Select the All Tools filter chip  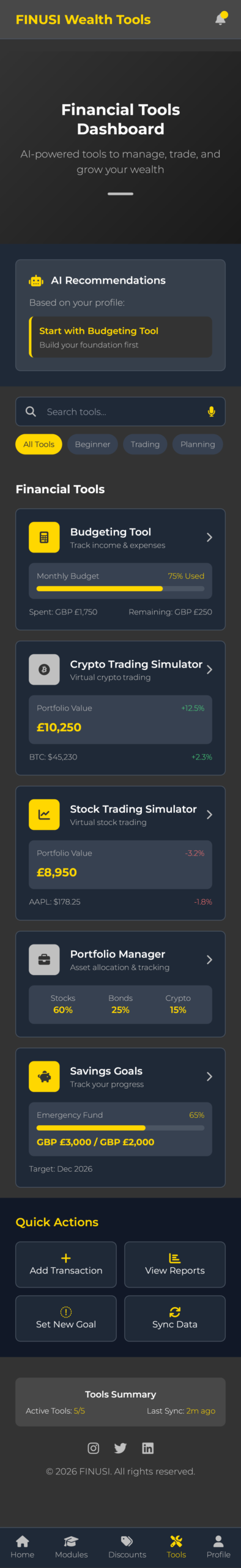point(39,444)
